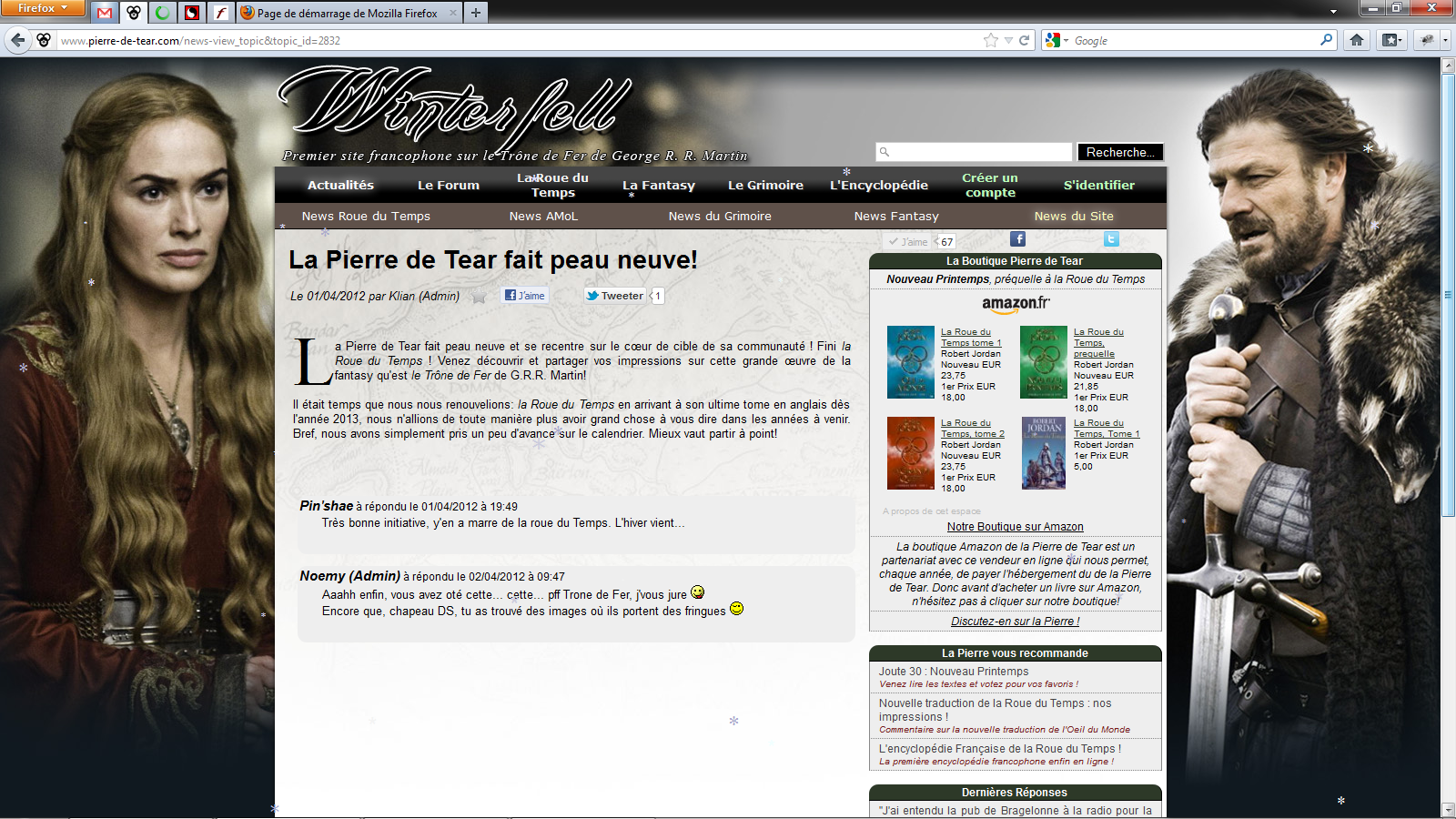Click the sidebar Twitter icon
This screenshot has height=819, width=1456.
(1111, 238)
